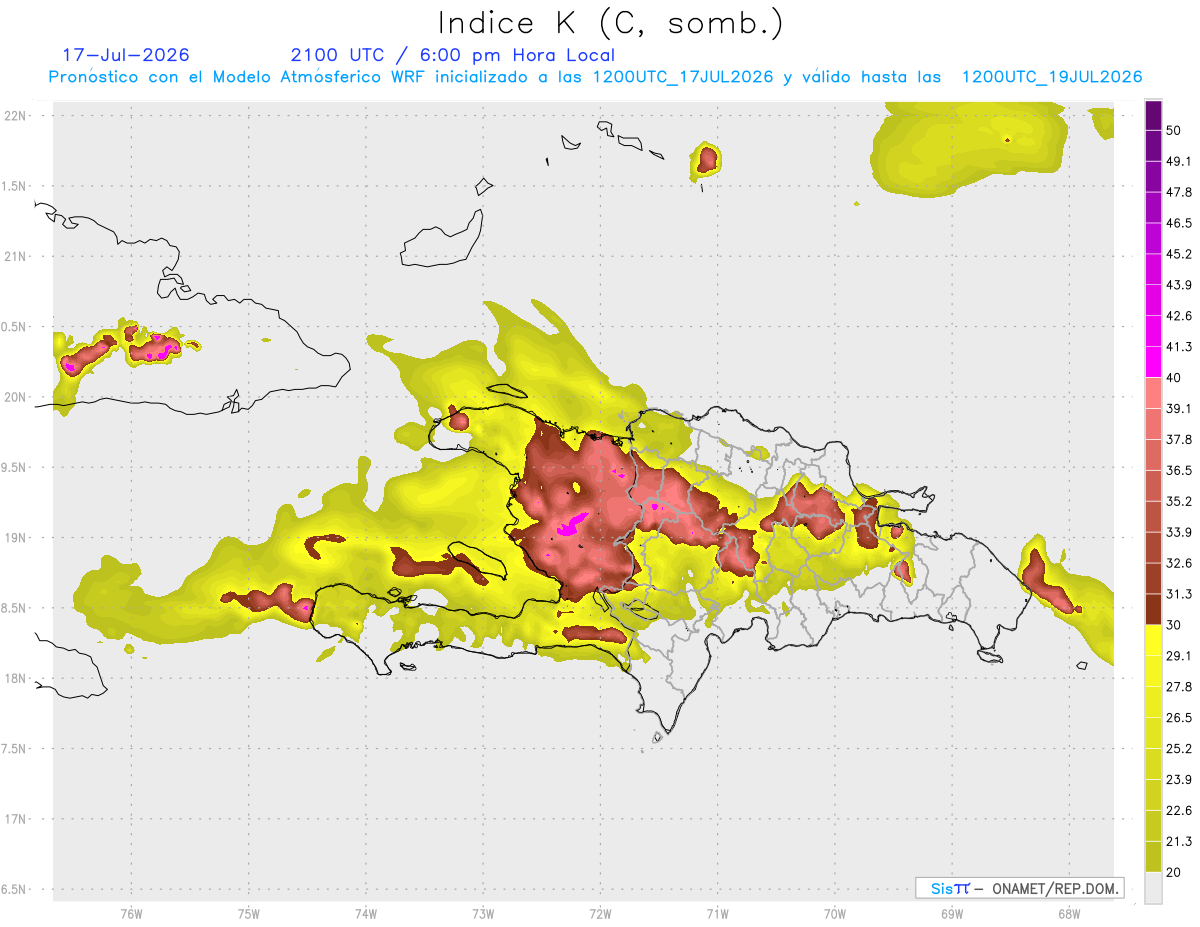Click "2100 UTC / 6:00 pm Hora Local" time label
This screenshot has height=927, width=1200.
tap(452, 55)
